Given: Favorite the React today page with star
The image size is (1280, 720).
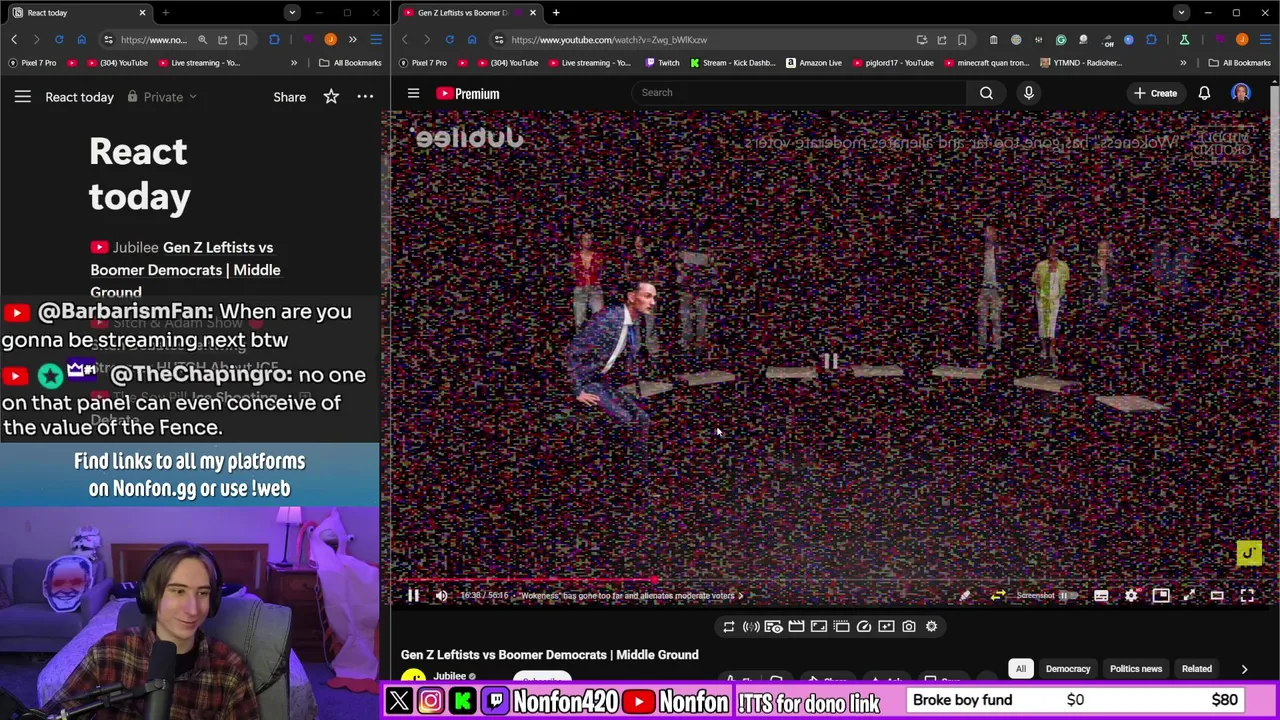Looking at the screenshot, I should [x=331, y=97].
